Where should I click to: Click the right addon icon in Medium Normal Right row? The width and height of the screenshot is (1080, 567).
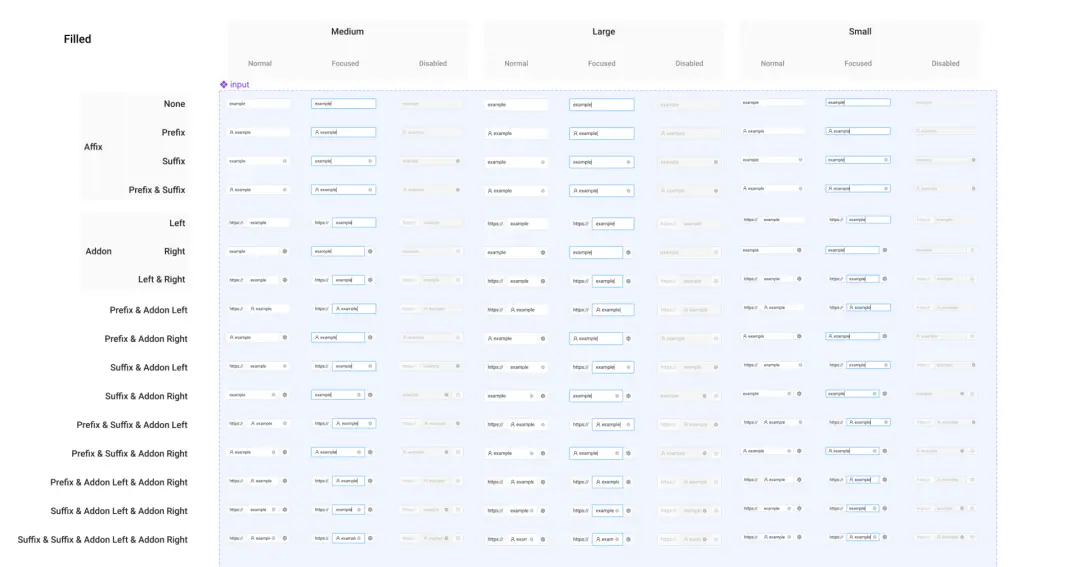pos(284,251)
